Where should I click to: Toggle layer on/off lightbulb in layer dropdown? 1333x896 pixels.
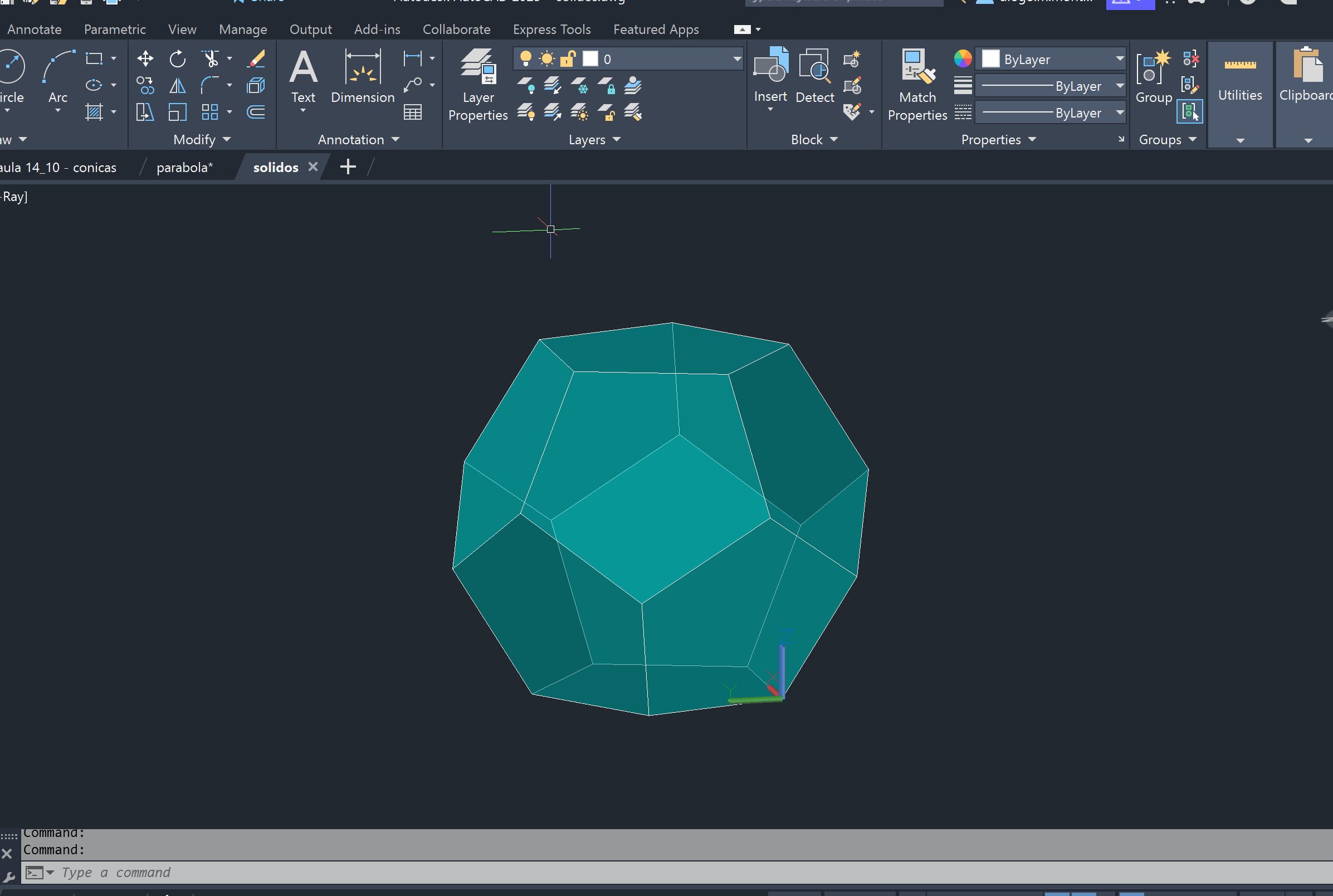(526, 59)
